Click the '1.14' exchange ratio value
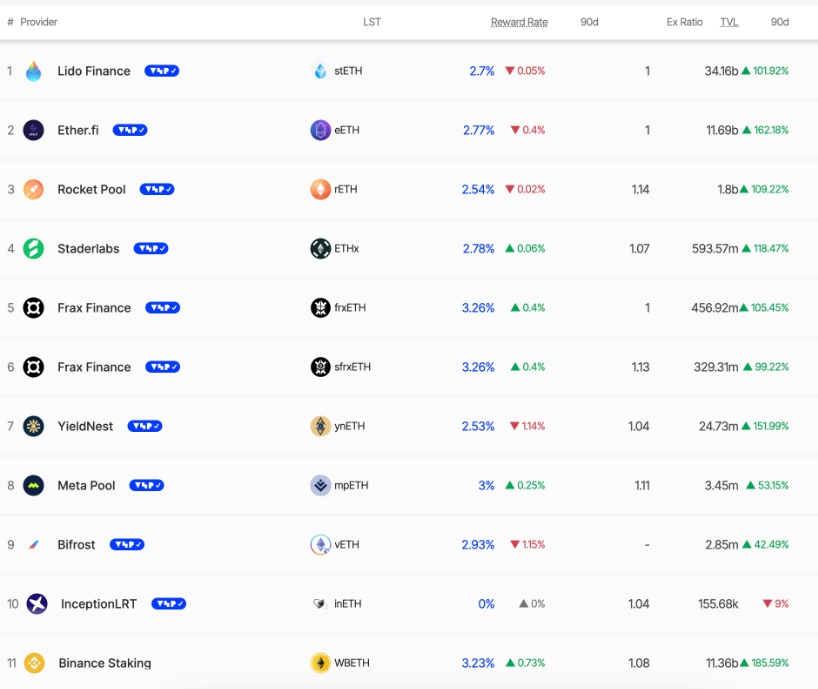 640,189
